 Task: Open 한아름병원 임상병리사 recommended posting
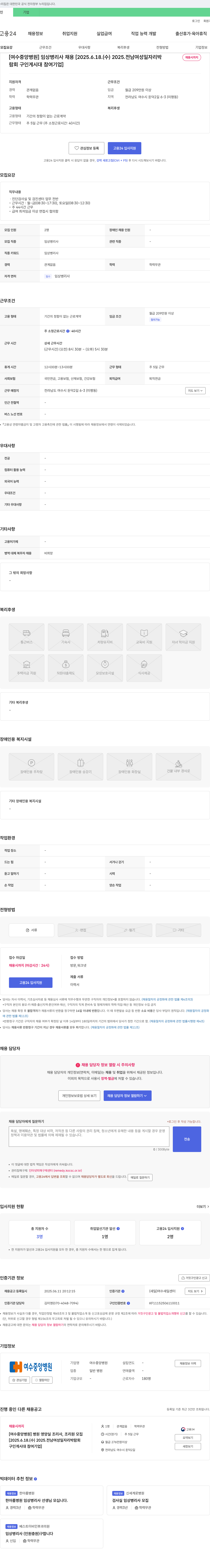[37, 1500]
